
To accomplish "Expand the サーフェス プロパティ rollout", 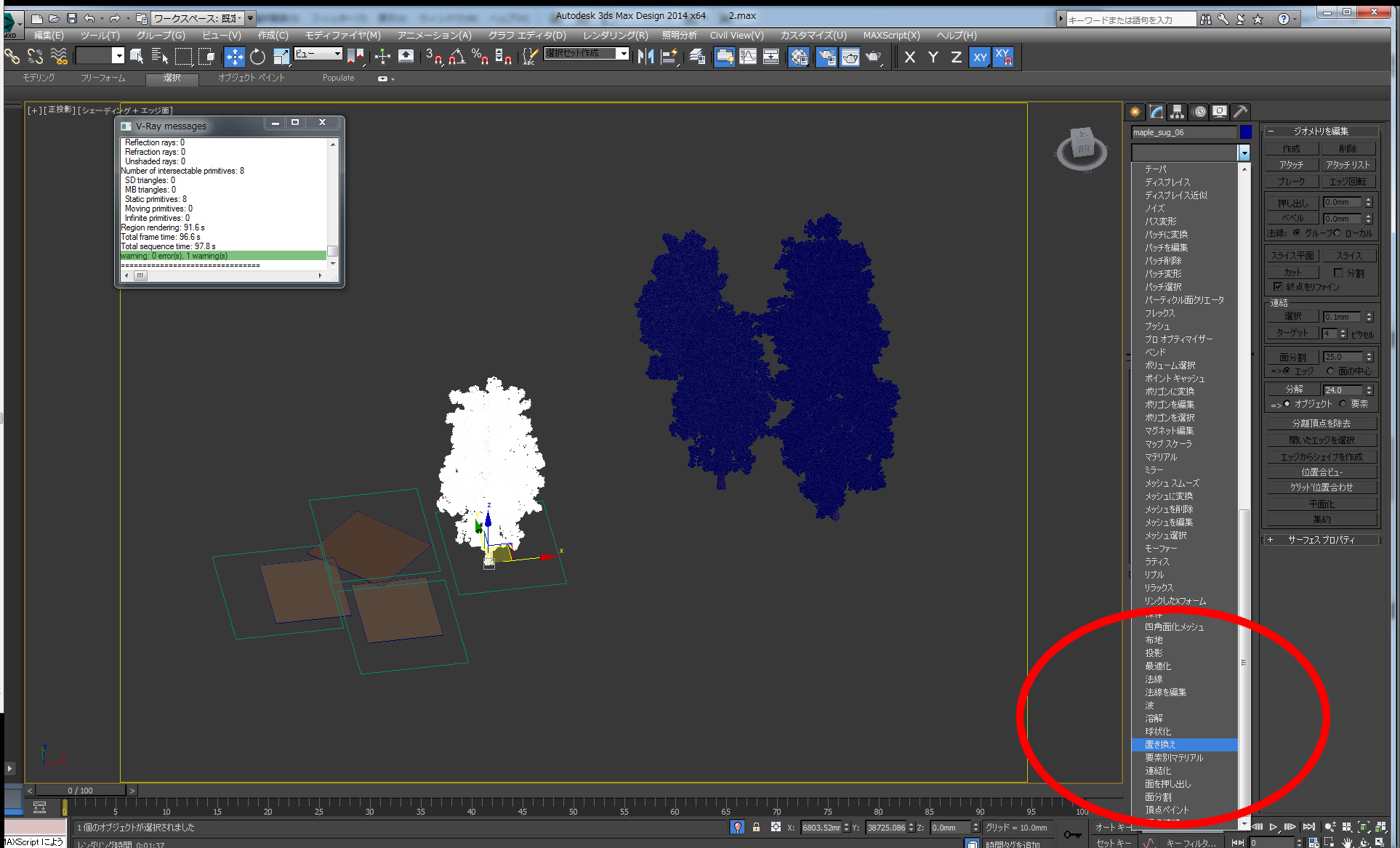I will click(x=1320, y=540).
